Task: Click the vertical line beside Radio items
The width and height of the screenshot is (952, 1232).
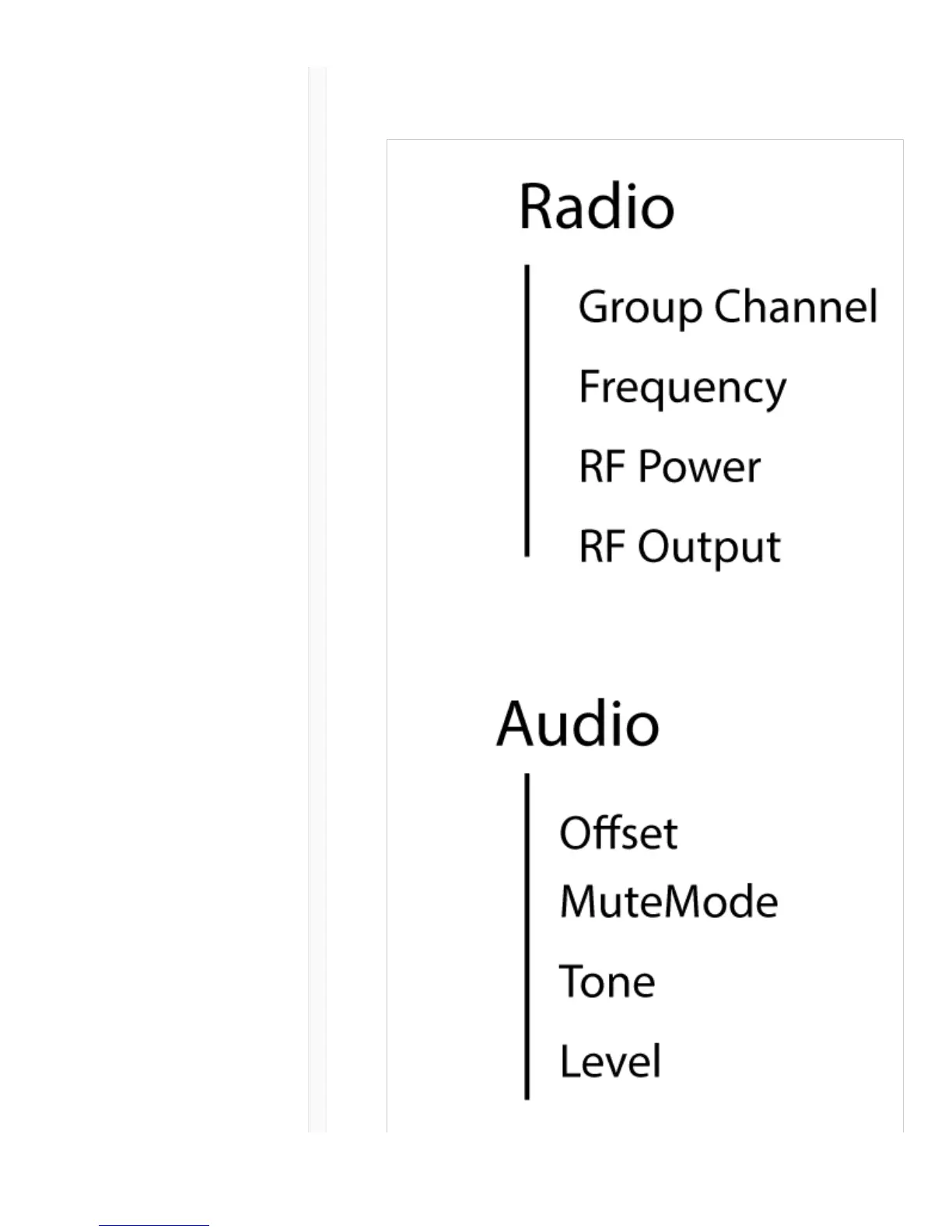Action: tap(527, 411)
